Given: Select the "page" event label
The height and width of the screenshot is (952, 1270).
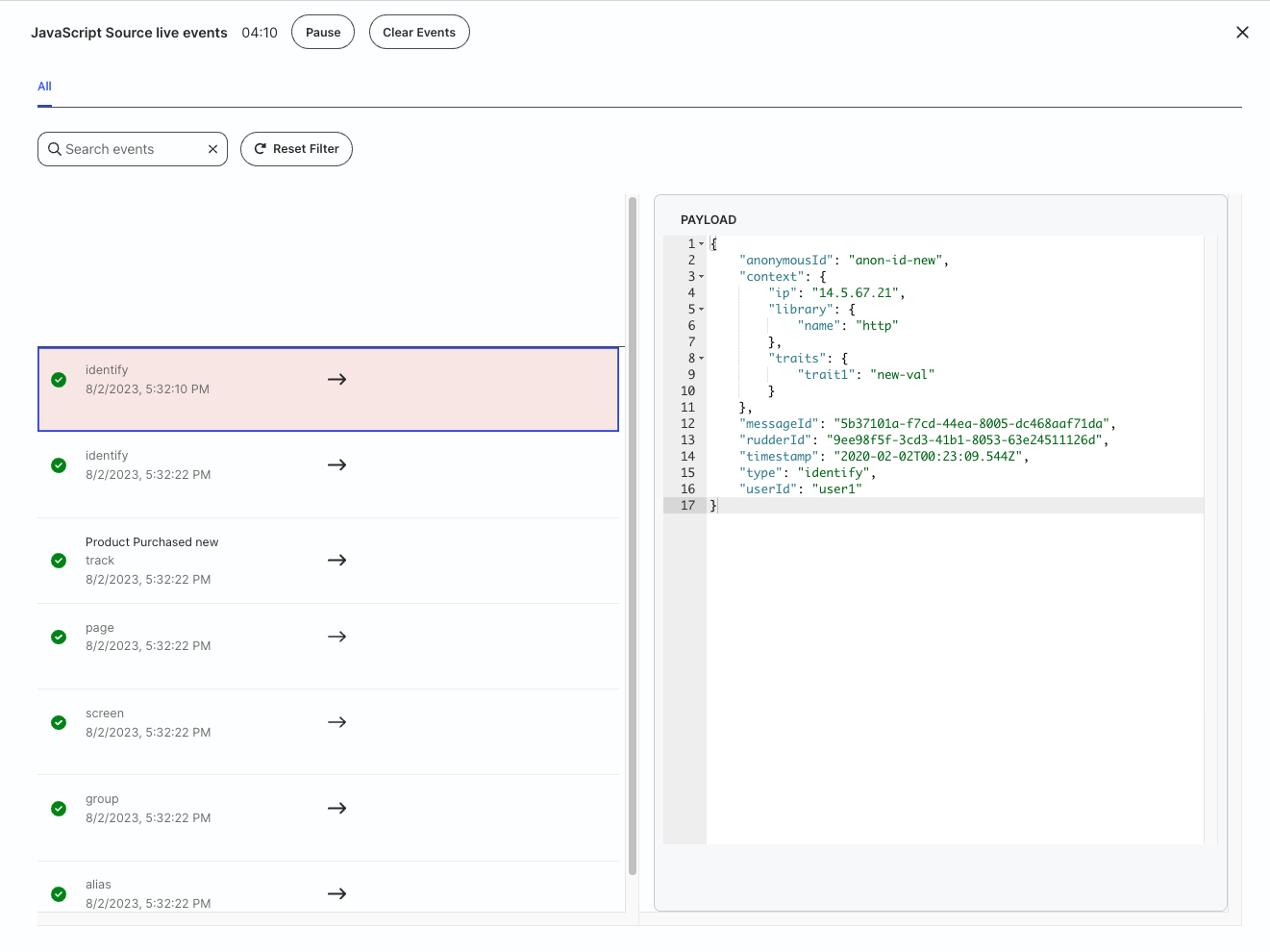Looking at the screenshot, I should coord(100,628).
